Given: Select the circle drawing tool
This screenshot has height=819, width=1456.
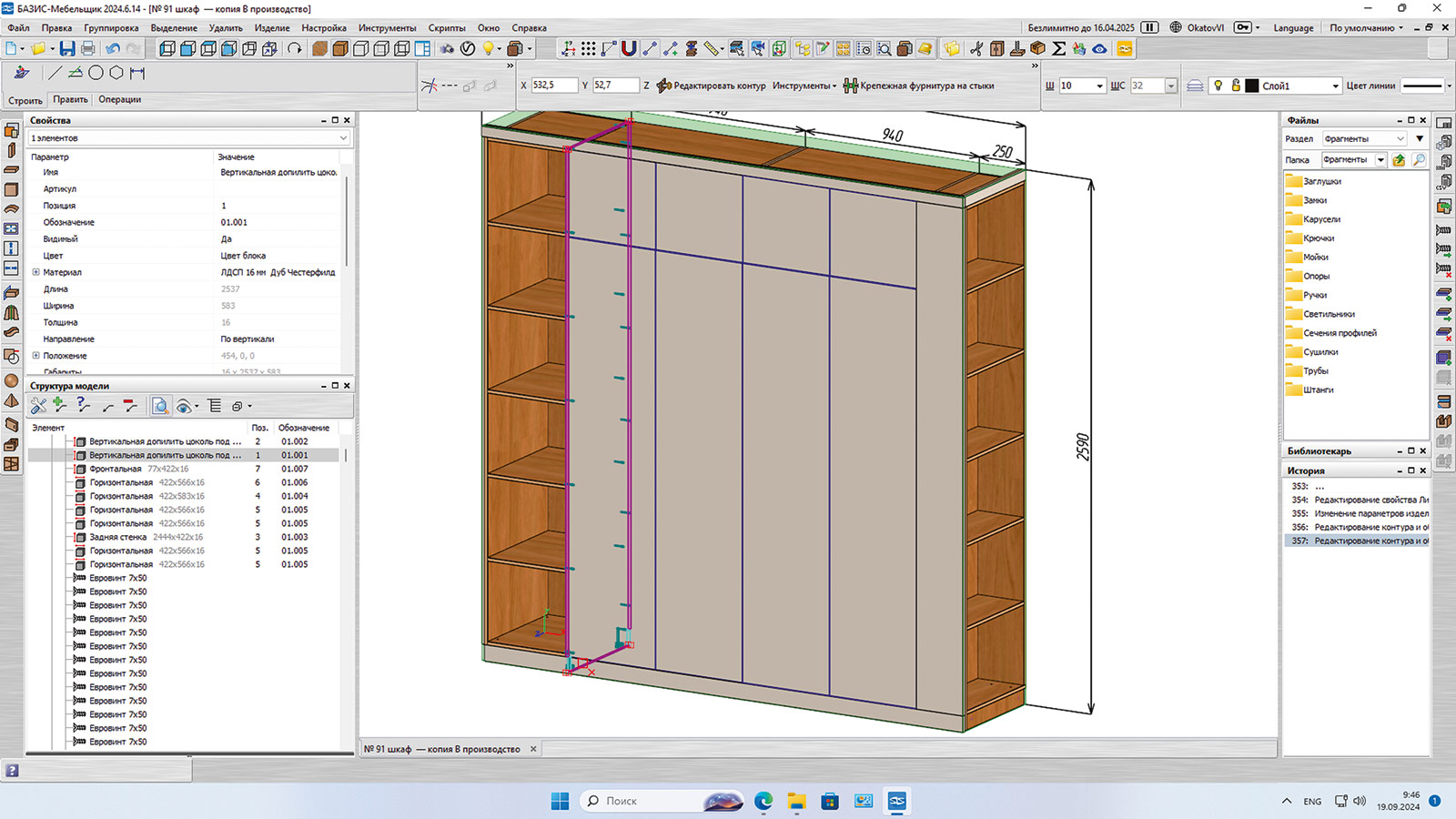Looking at the screenshot, I should tap(96, 73).
